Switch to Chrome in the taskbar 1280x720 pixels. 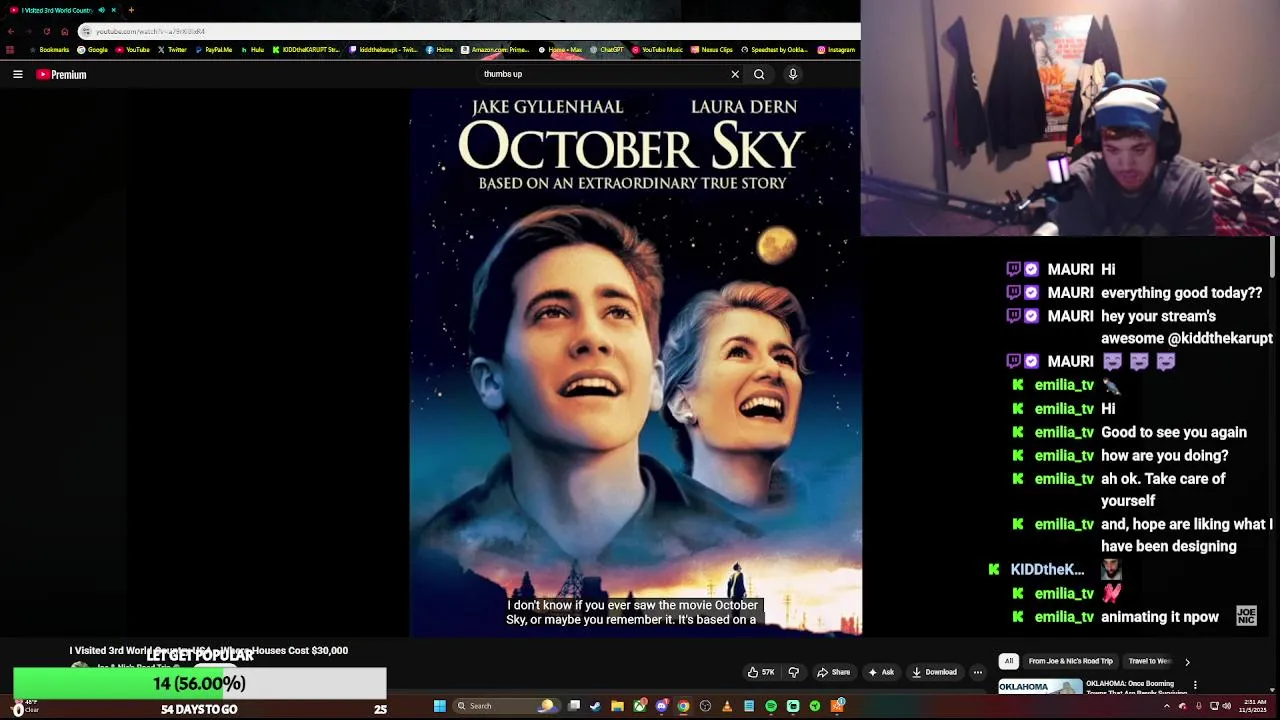click(x=683, y=706)
